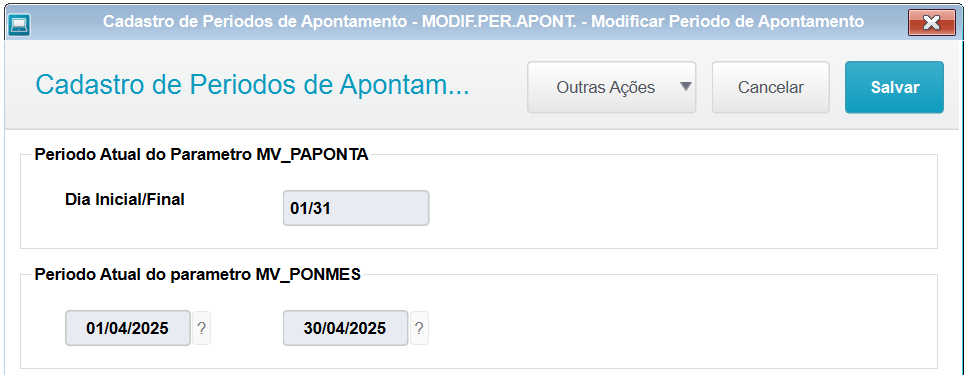Open help lookup beside the 30/04/2025 date
The width and height of the screenshot is (968, 375).
[419, 328]
